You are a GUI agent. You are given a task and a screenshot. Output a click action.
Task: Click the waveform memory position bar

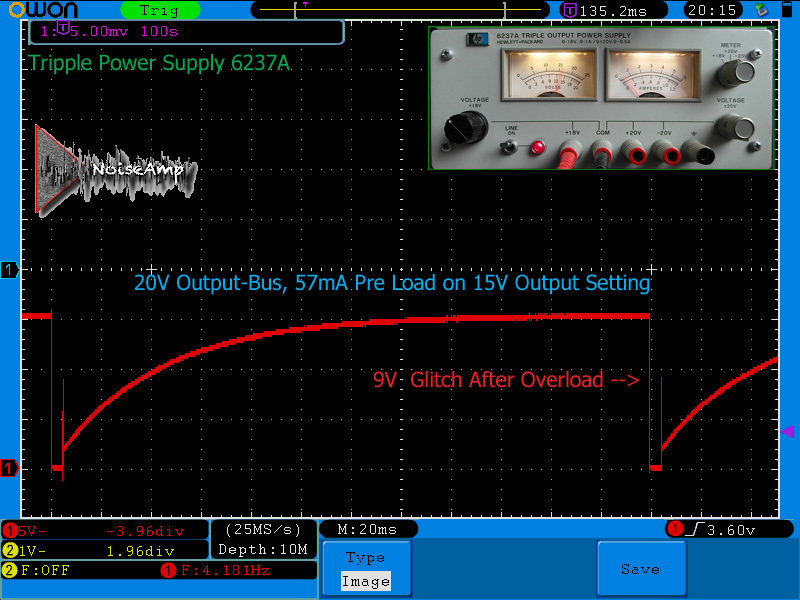click(x=400, y=10)
